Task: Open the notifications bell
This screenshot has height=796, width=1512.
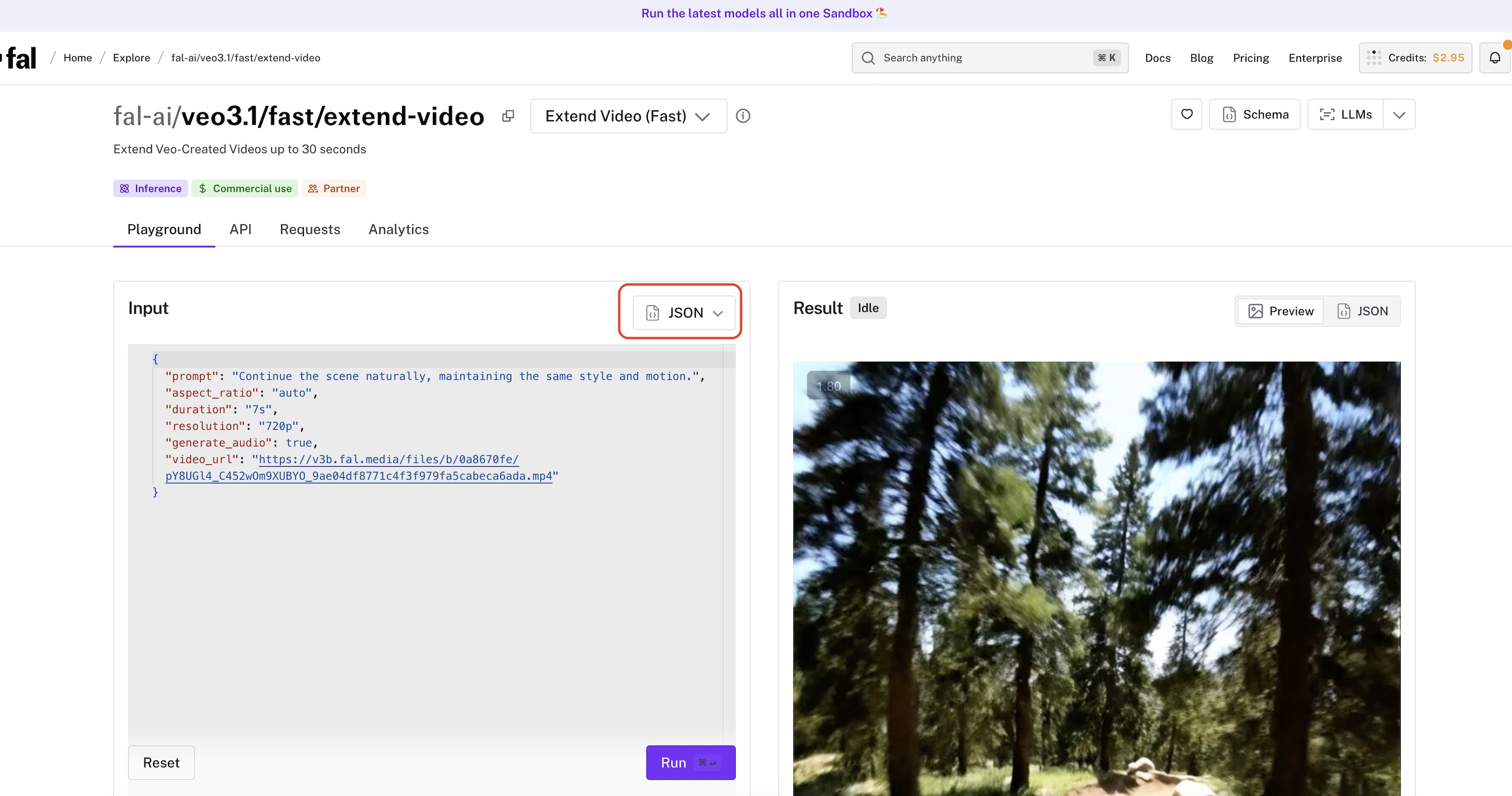Action: pyautogui.click(x=1494, y=58)
